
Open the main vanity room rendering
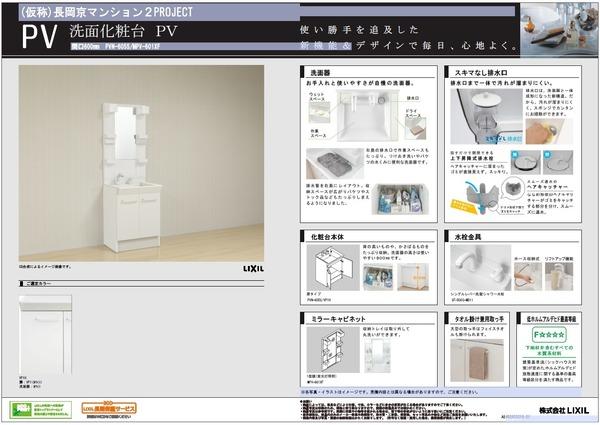[x=141, y=163]
